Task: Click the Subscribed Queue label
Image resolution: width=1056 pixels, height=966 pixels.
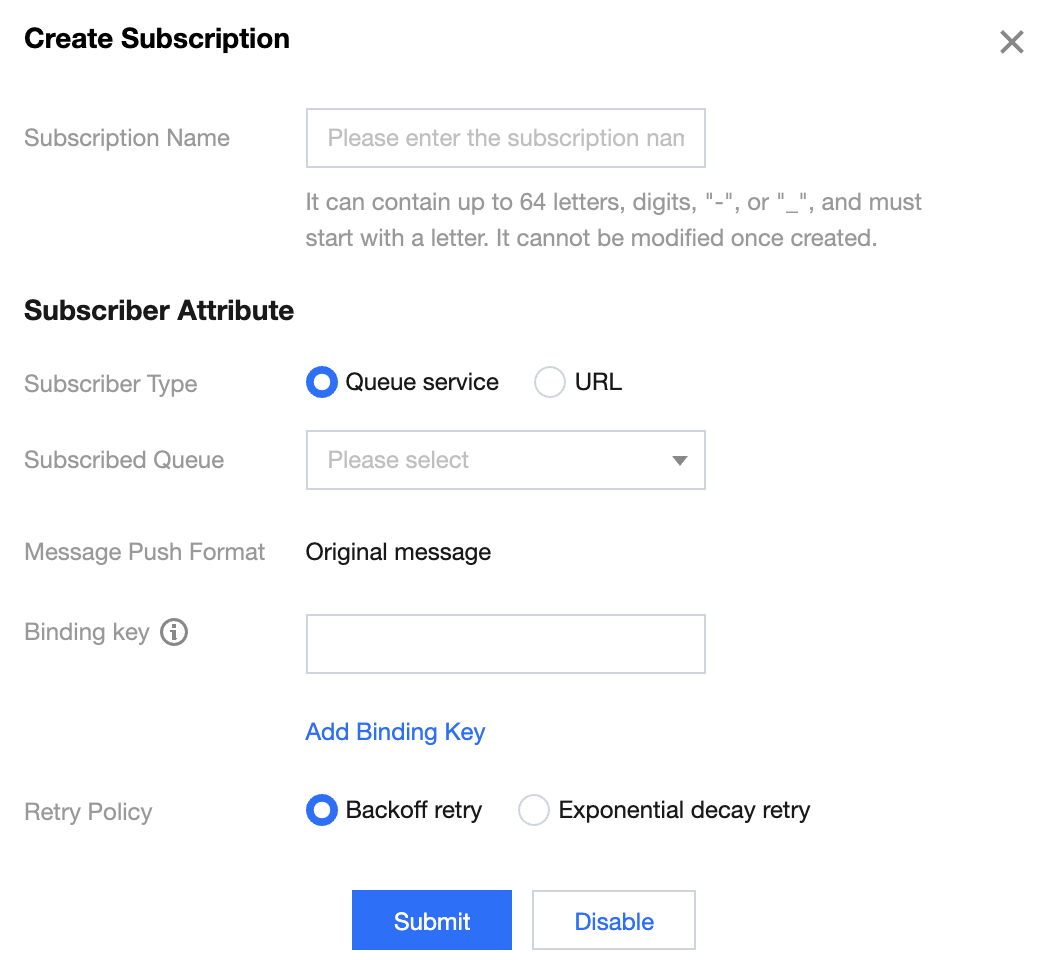Action: click(x=124, y=460)
